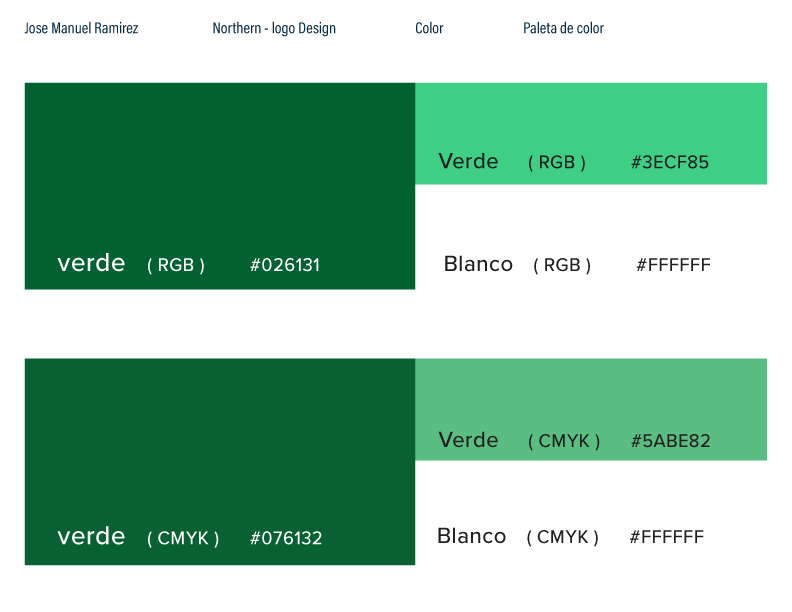
Task: Click the ( CMYK ) label beside #076132
Action: 183,538
